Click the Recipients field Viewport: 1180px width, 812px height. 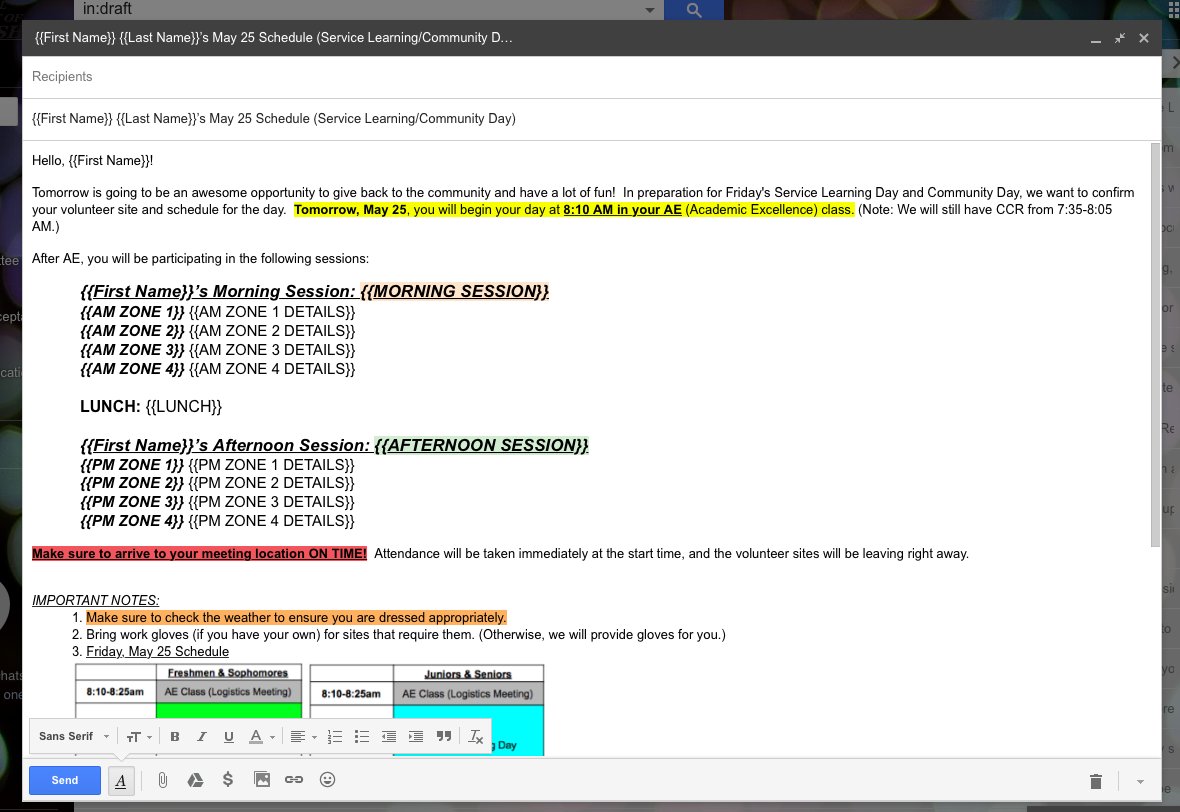click(x=592, y=77)
